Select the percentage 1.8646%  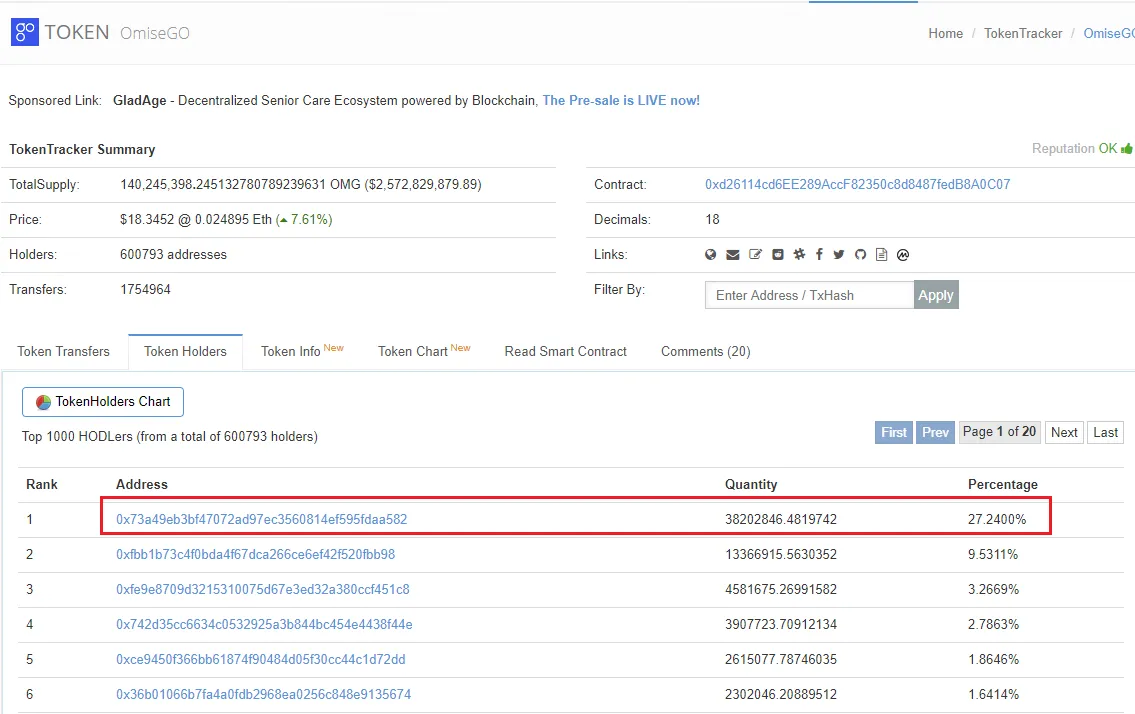pos(993,659)
